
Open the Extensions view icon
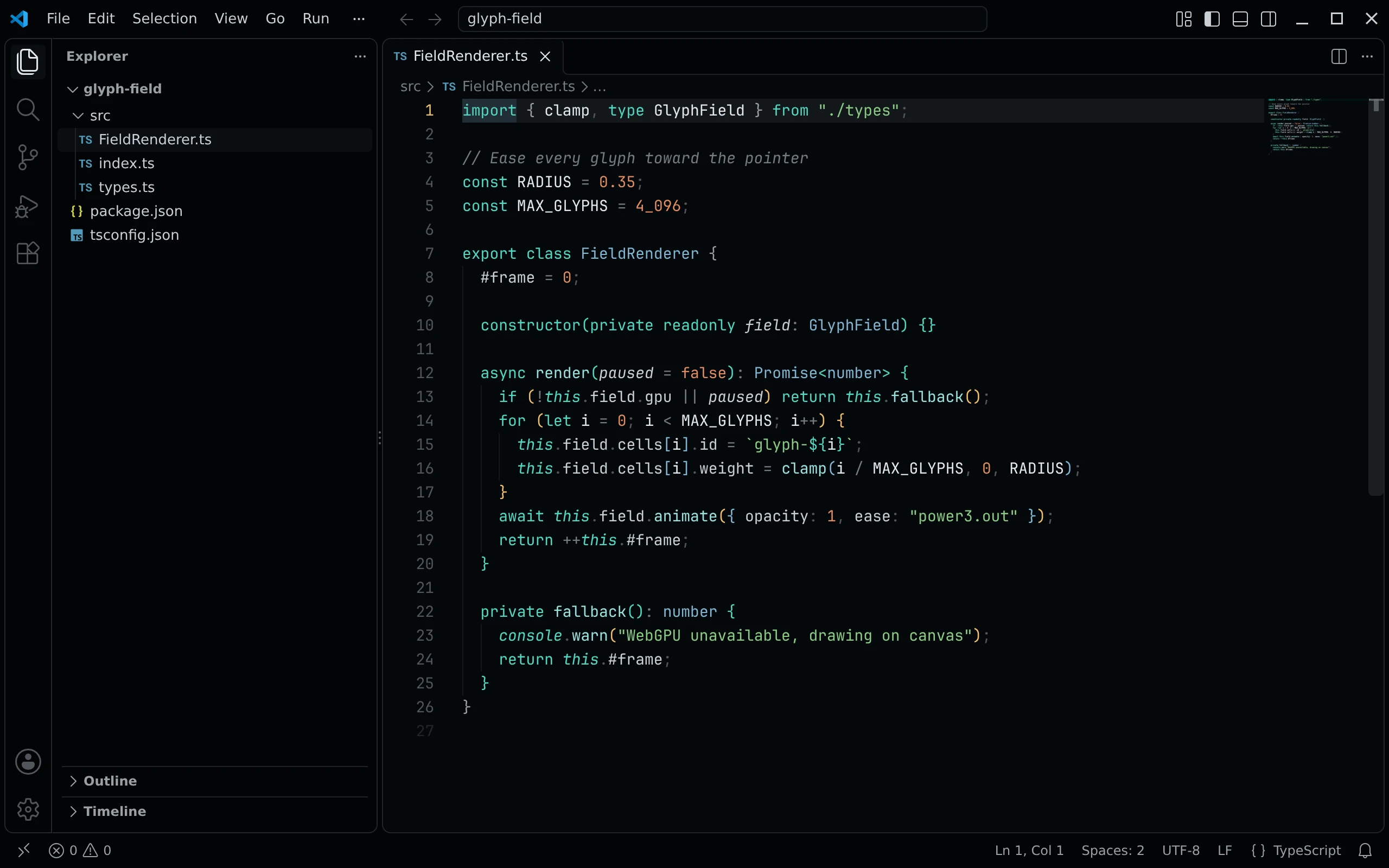(x=28, y=253)
